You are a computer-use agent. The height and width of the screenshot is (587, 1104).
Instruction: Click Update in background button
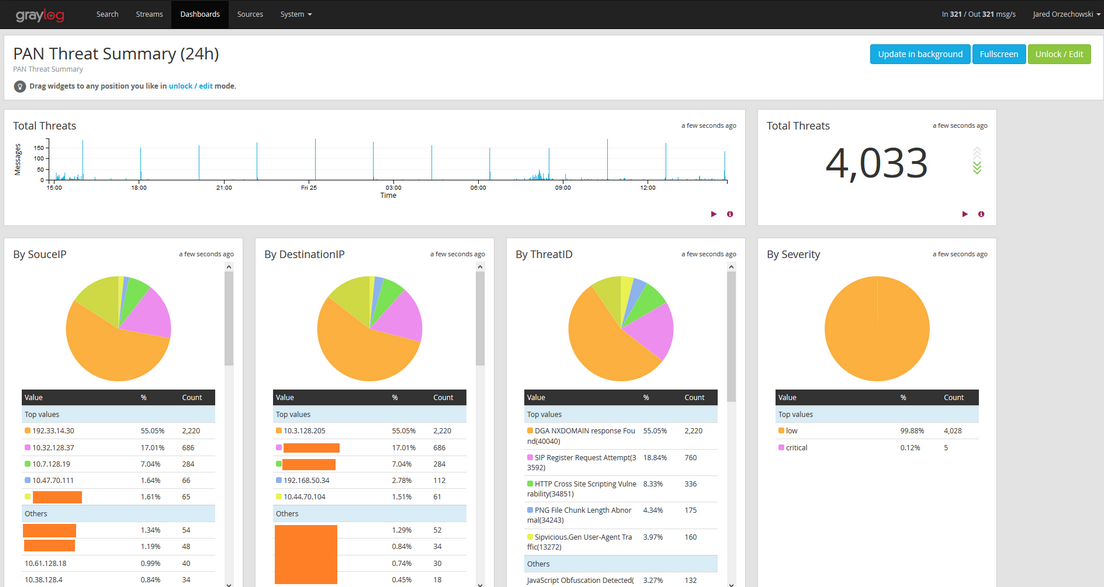point(920,54)
